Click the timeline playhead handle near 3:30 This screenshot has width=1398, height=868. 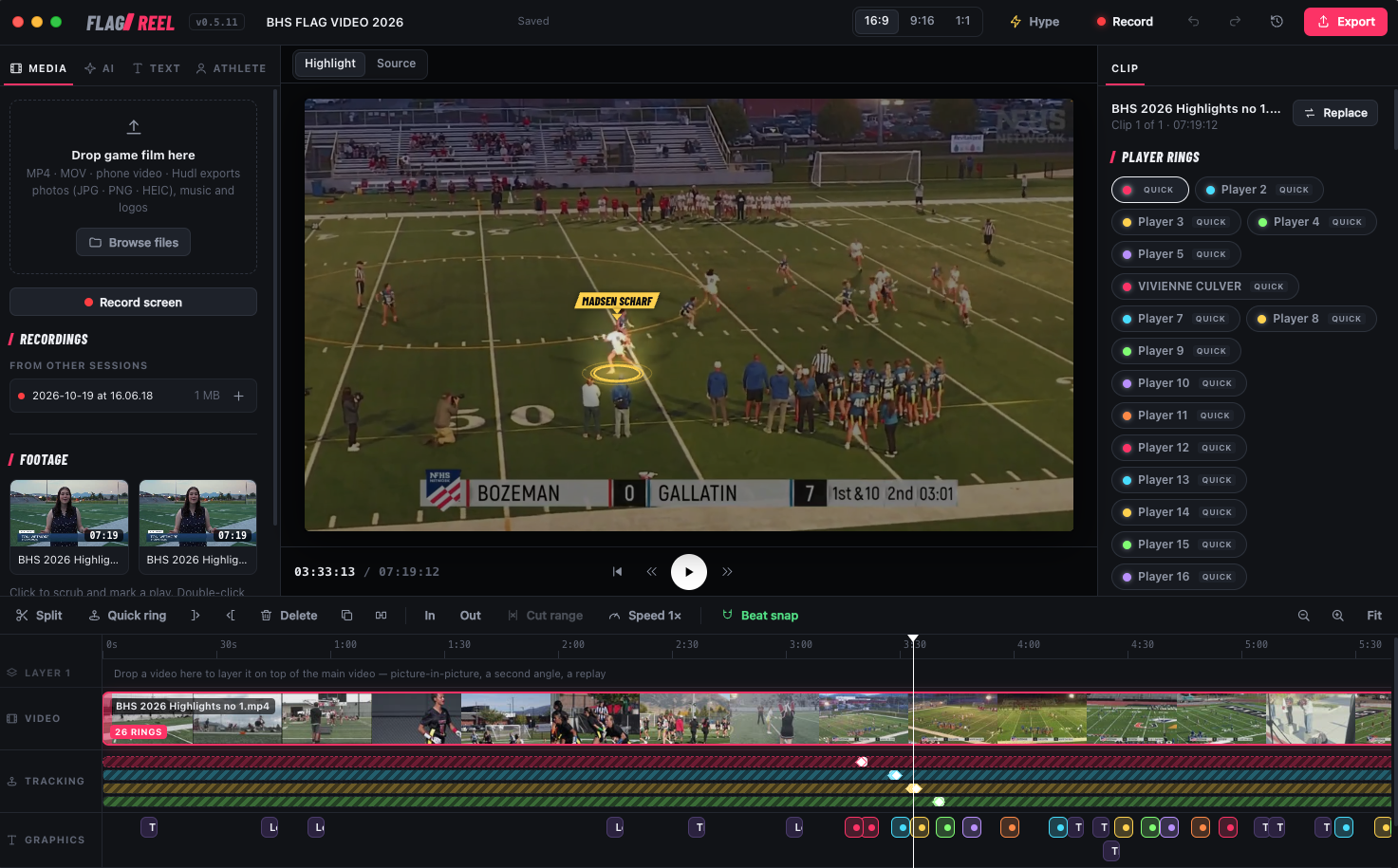click(913, 639)
